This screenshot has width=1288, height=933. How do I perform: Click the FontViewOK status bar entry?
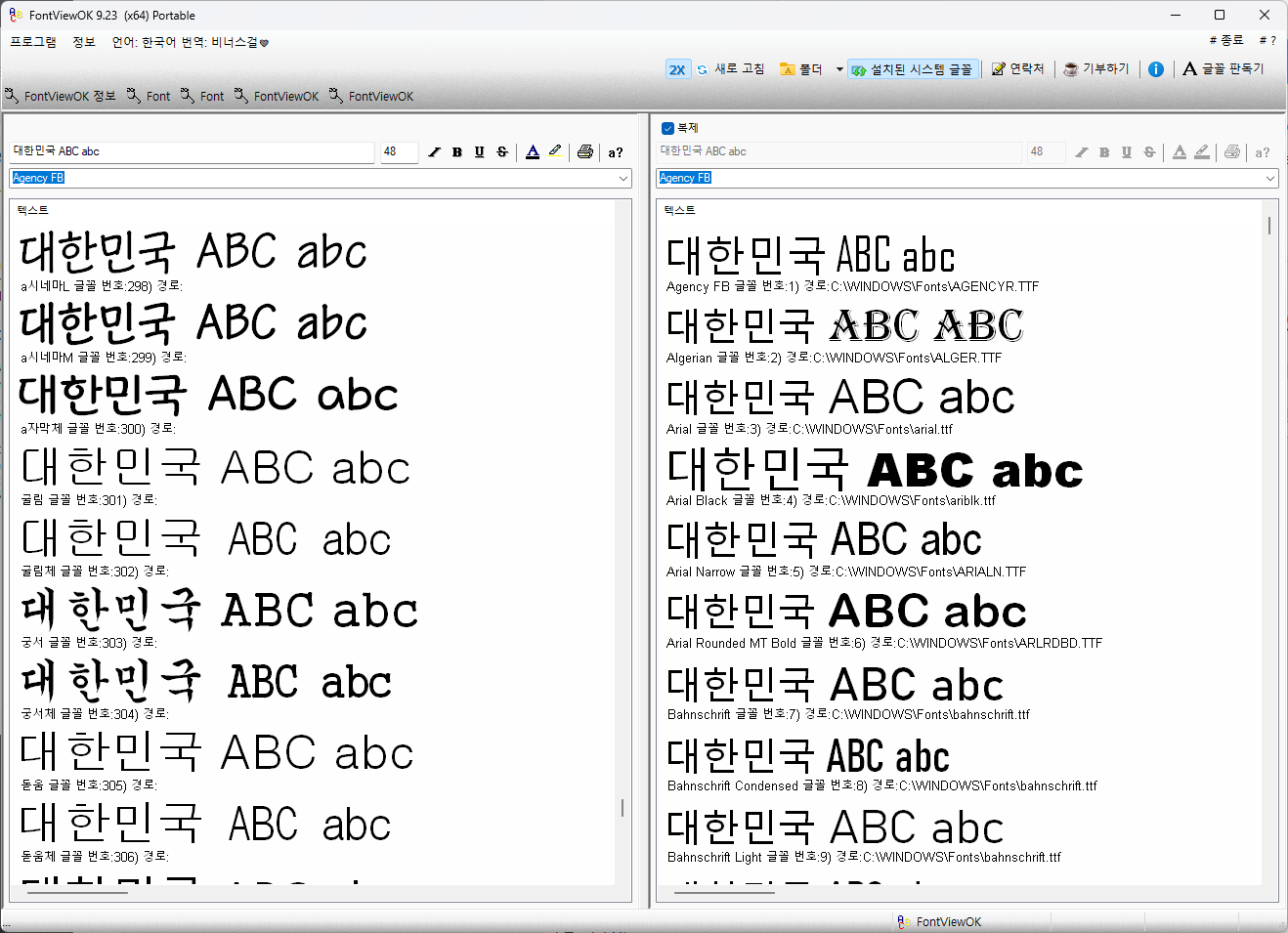point(939,921)
